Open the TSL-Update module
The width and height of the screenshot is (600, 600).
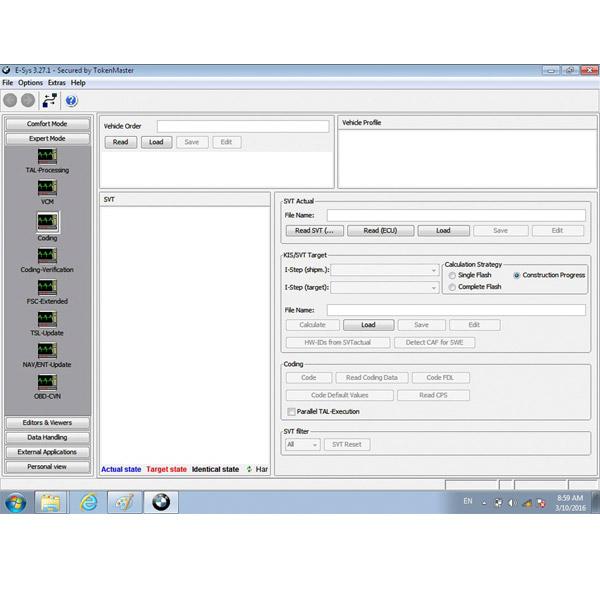(47, 319)
